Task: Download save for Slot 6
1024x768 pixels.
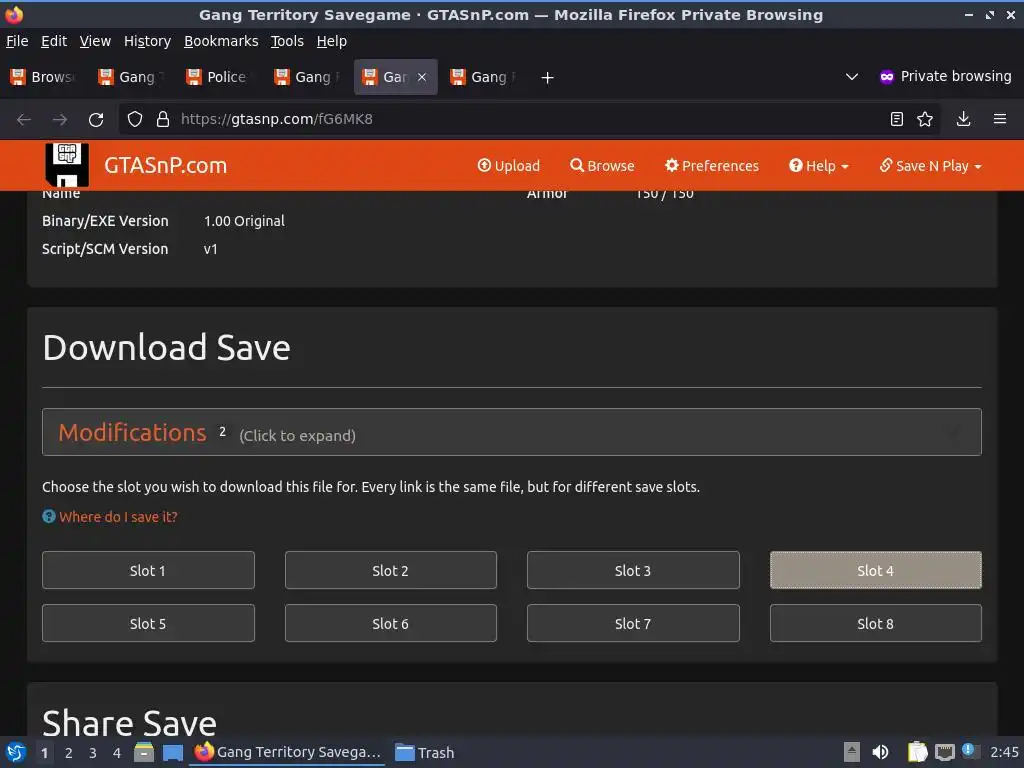Action: pyautogui.click(x=391, y=623)
